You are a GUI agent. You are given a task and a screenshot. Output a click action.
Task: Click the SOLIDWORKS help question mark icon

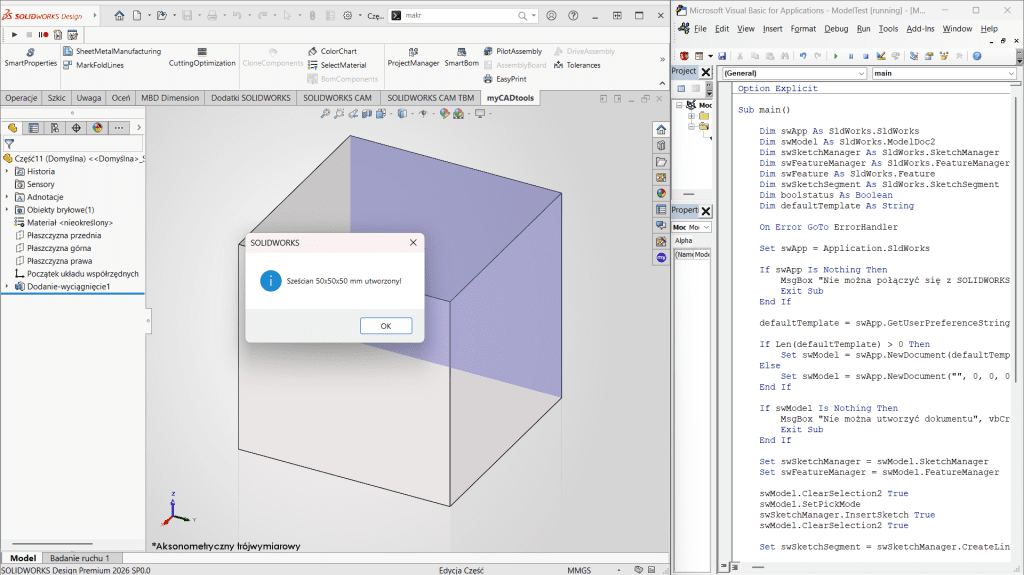click(x=573, y=16)
